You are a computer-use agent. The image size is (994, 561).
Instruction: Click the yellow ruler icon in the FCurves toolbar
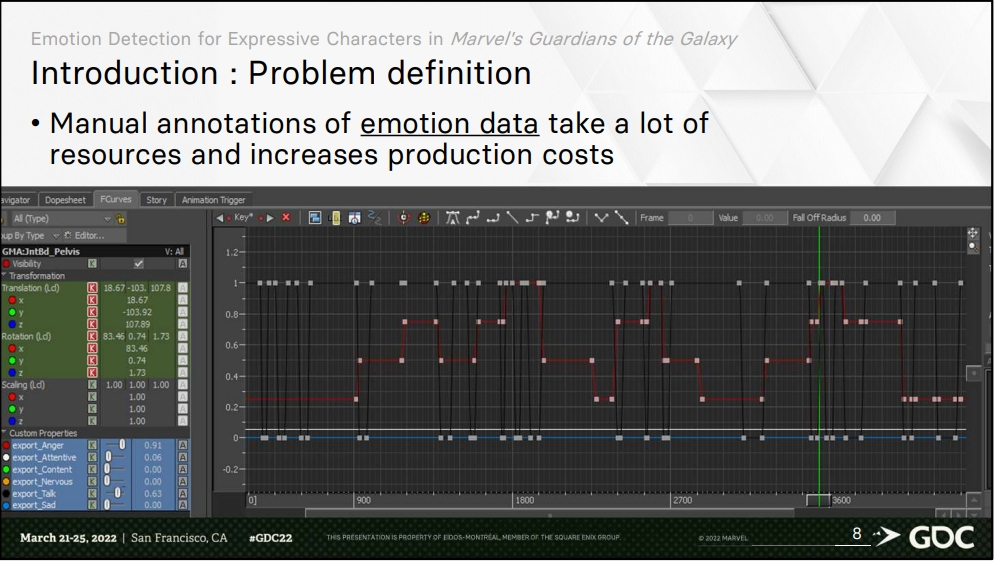(x=335, y=217)
